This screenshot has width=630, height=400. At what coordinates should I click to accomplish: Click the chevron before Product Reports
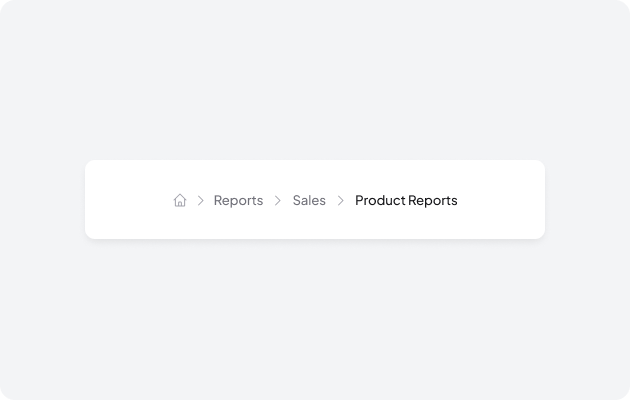tap(341, 200)
